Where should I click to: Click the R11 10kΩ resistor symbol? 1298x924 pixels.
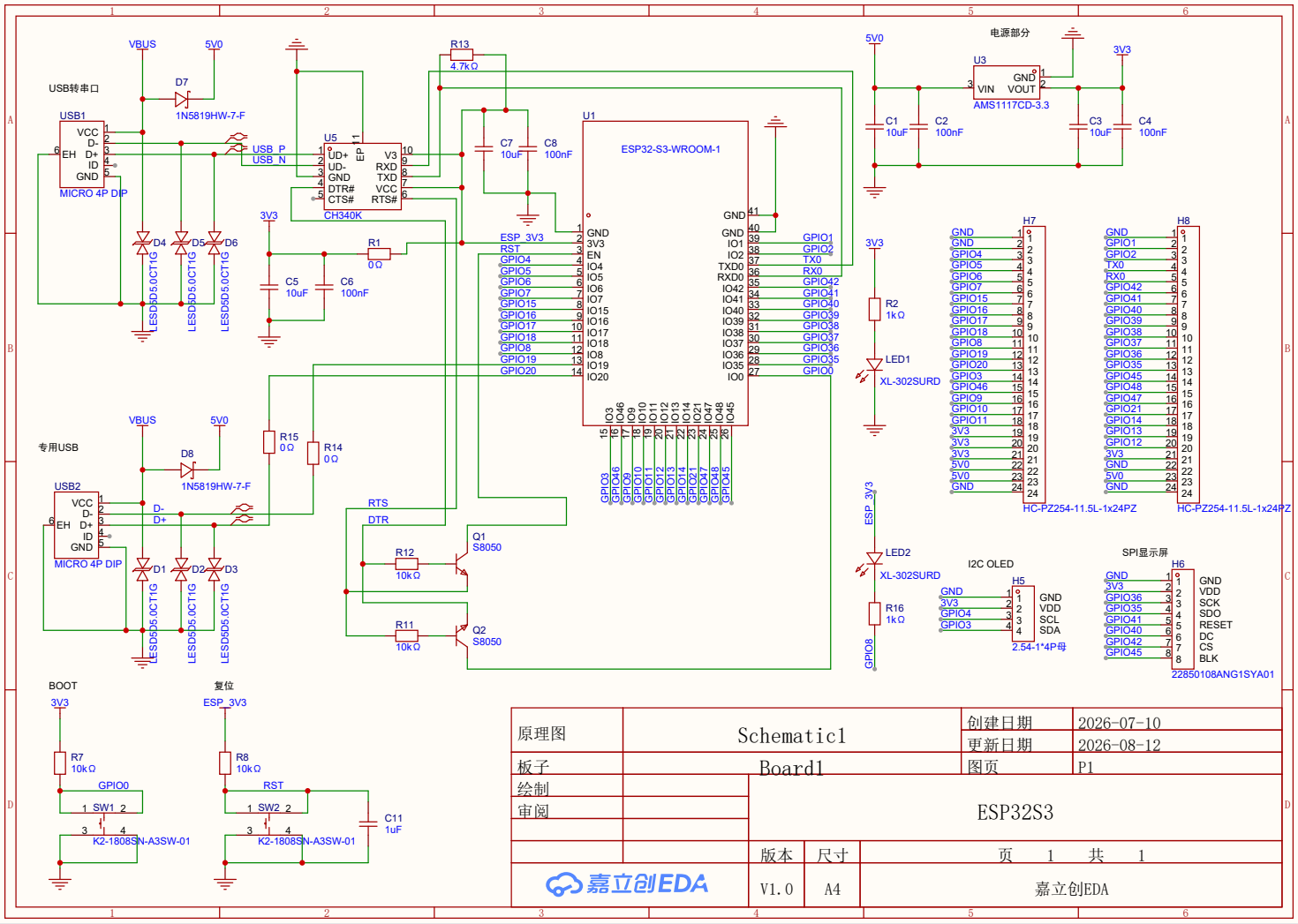pyautogui.click(x=407, y=635)
